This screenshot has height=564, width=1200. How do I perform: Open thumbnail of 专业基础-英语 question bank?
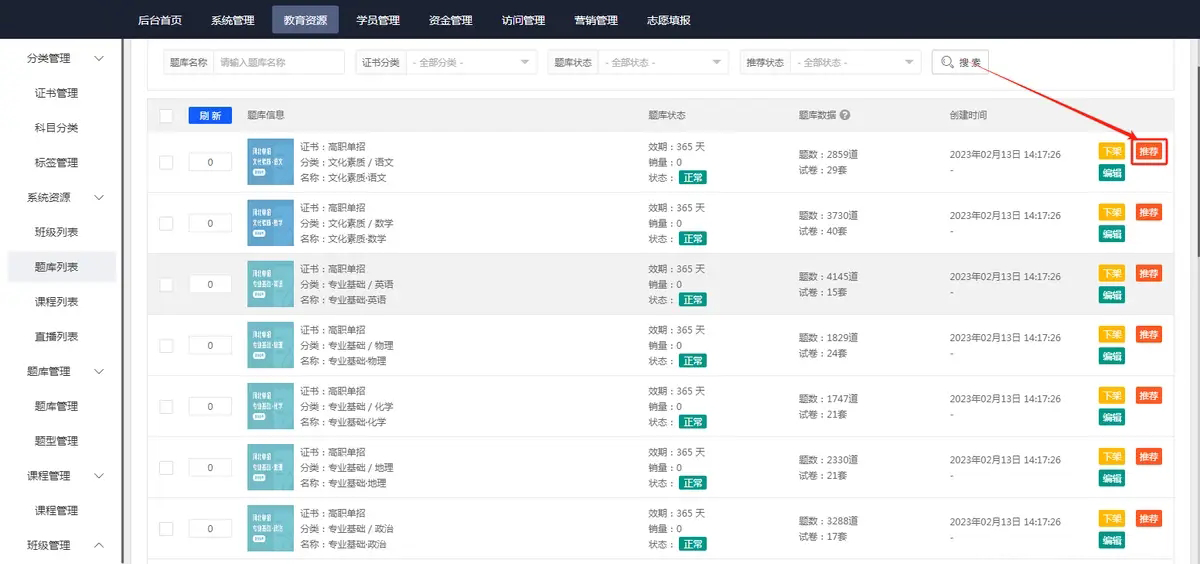click(x=270, y=284)
